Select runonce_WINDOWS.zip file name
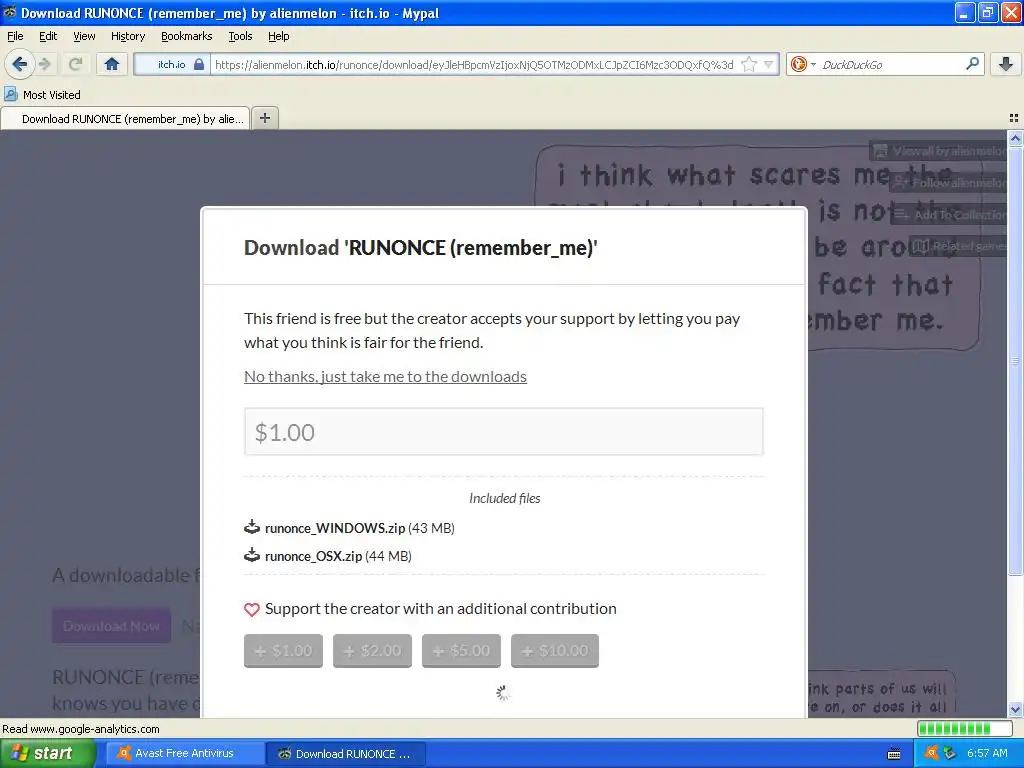Screen dimensions: 1024x768 (335, 528)
